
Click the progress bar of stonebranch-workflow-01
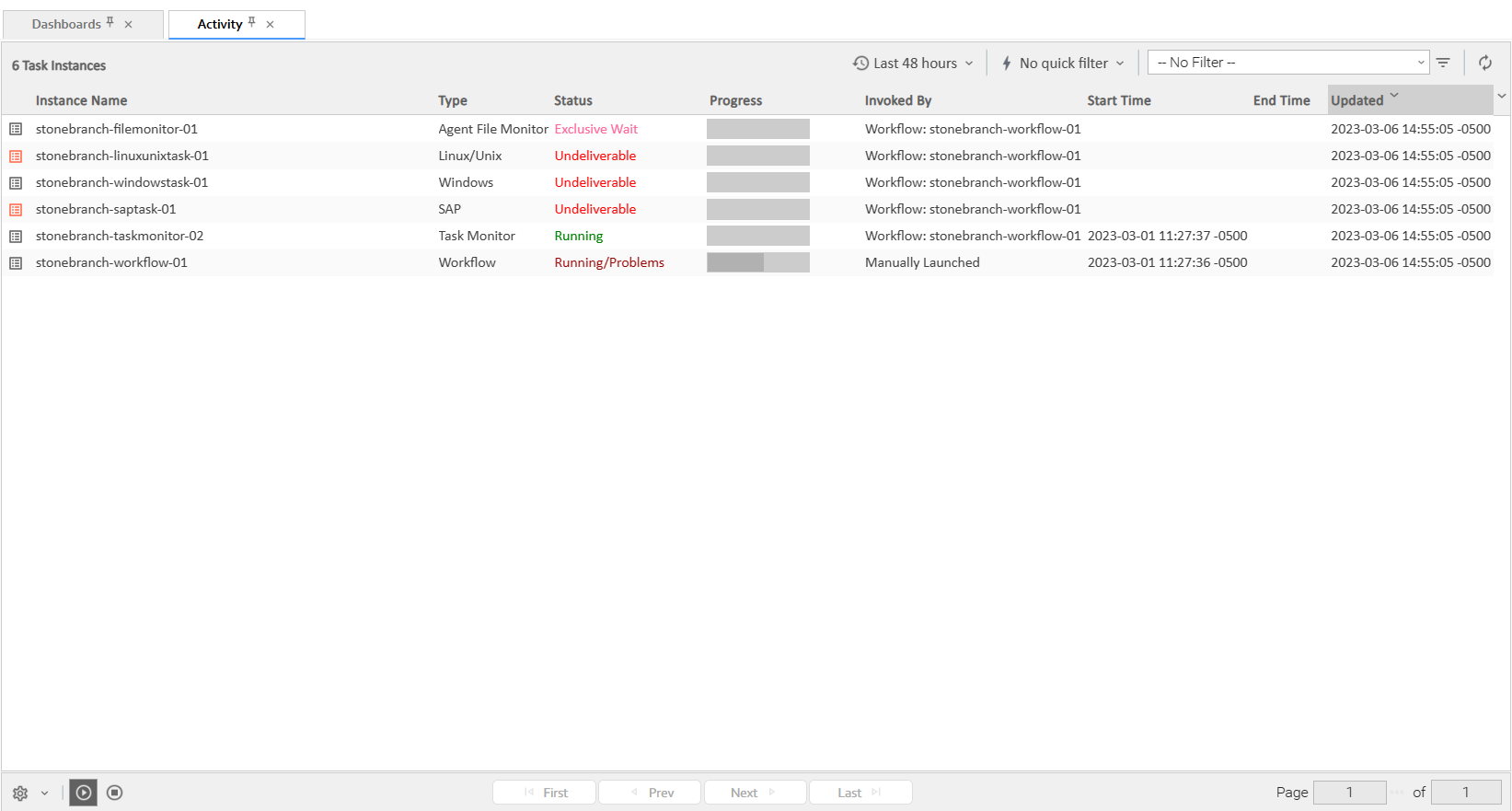pyautogui.click(x=757, y=263)
